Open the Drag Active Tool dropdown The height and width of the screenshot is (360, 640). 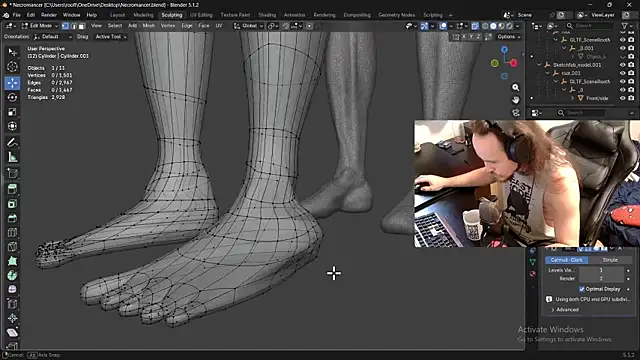111,37
